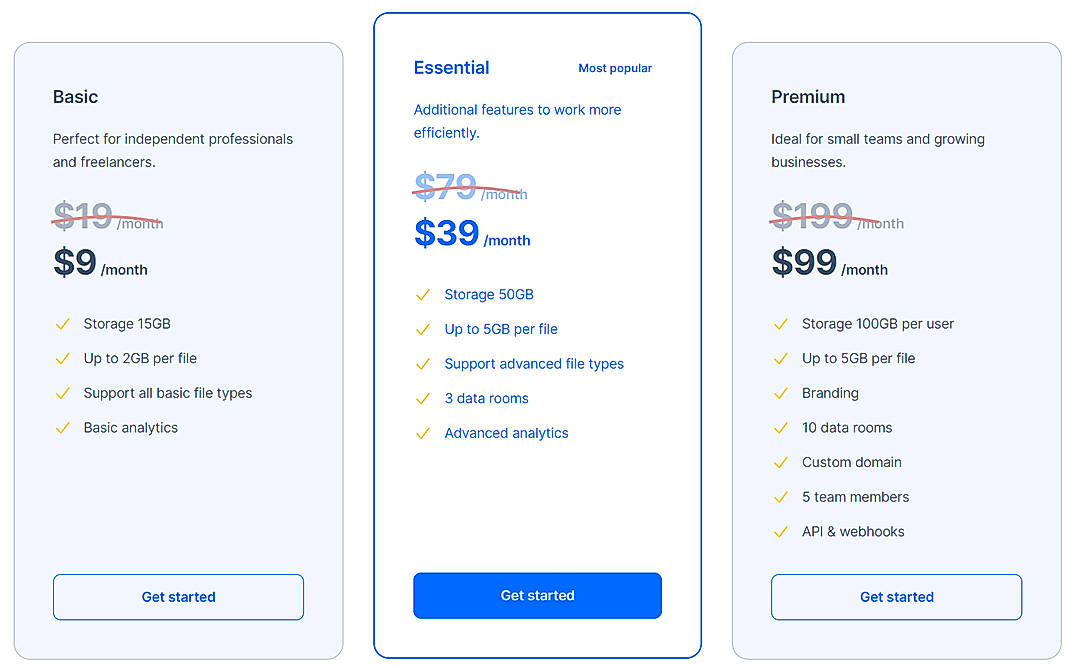The width and height of the screenshot is (1070, 667).
Task: Click the checkmark next to 3 data rooms
Action: pyautogui.click(x=422, y=398)
